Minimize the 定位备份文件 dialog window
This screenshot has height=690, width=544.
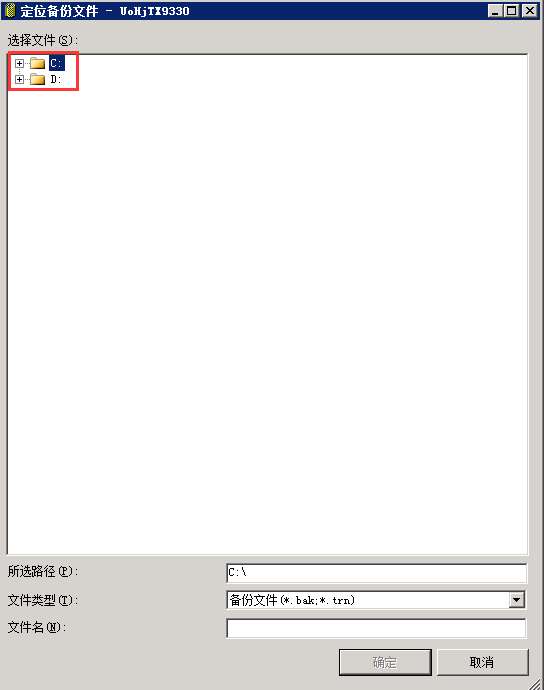coord(496,11)
